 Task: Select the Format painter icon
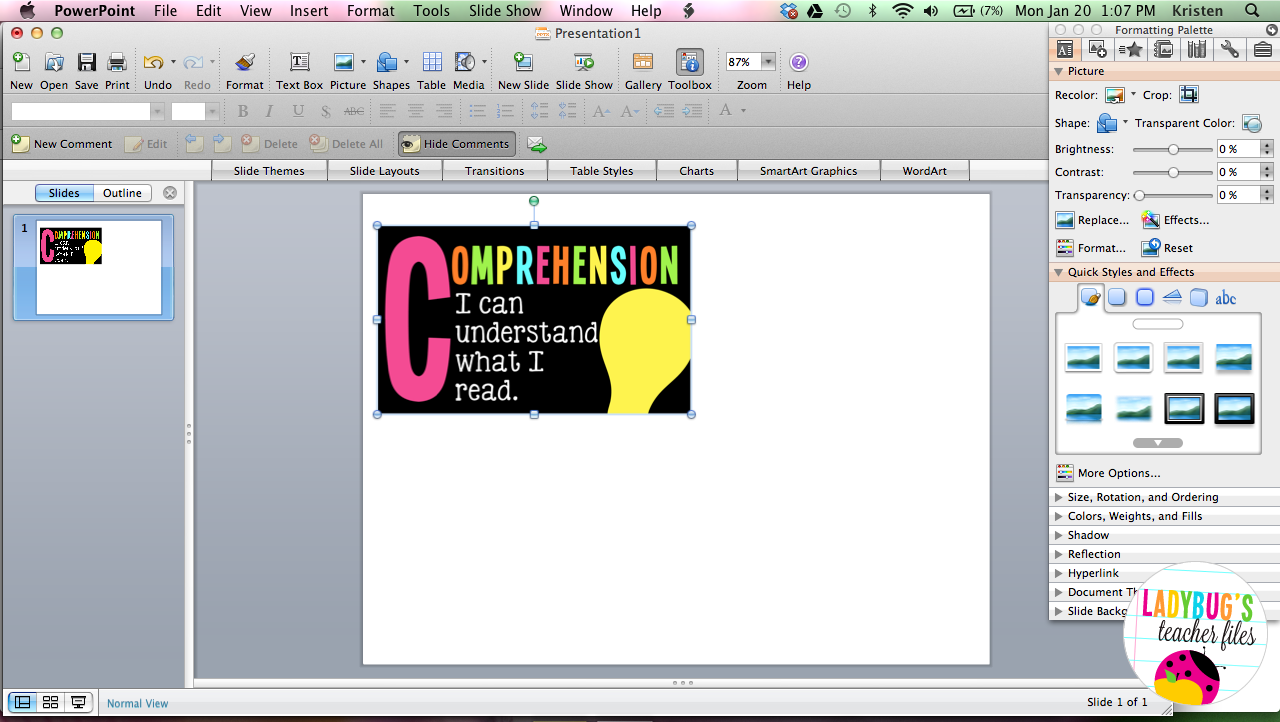point(245,63)
